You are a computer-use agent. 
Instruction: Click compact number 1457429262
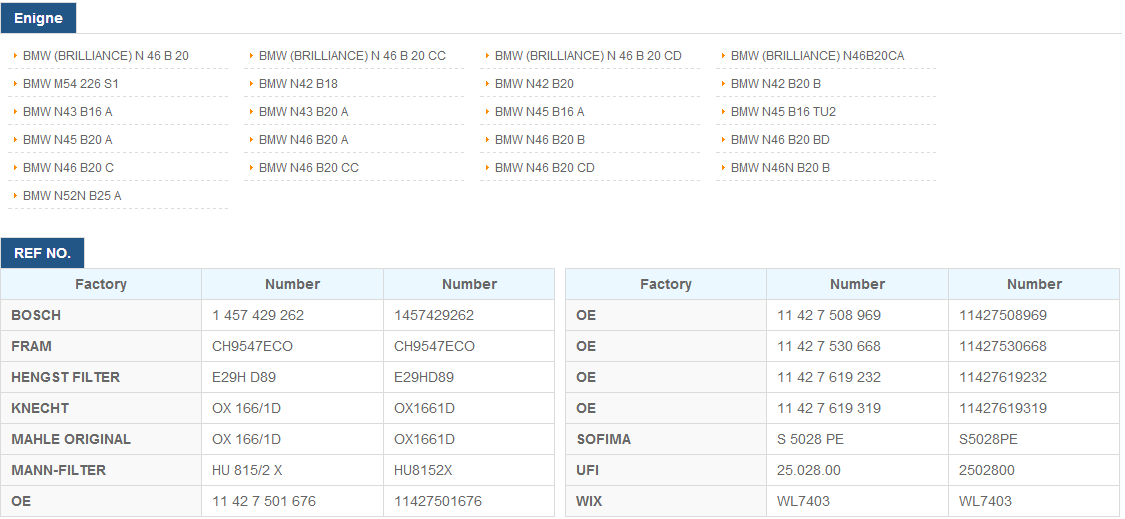click(434, 315)
